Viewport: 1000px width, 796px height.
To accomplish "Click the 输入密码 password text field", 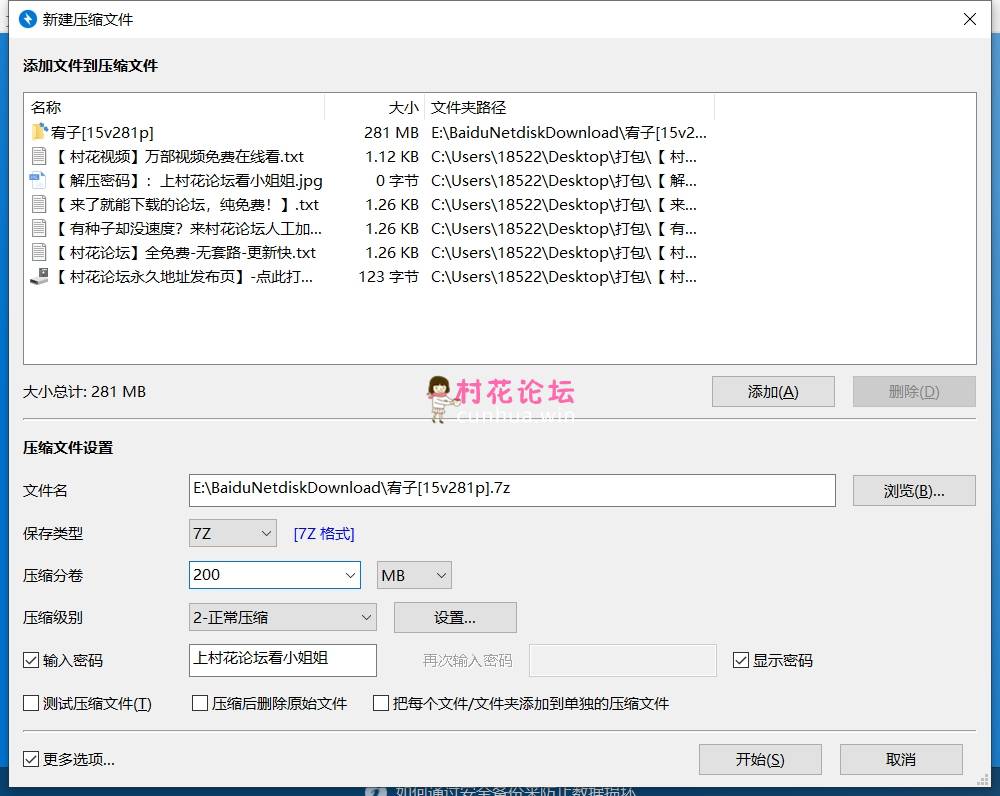I will click(x=283, y=660).
